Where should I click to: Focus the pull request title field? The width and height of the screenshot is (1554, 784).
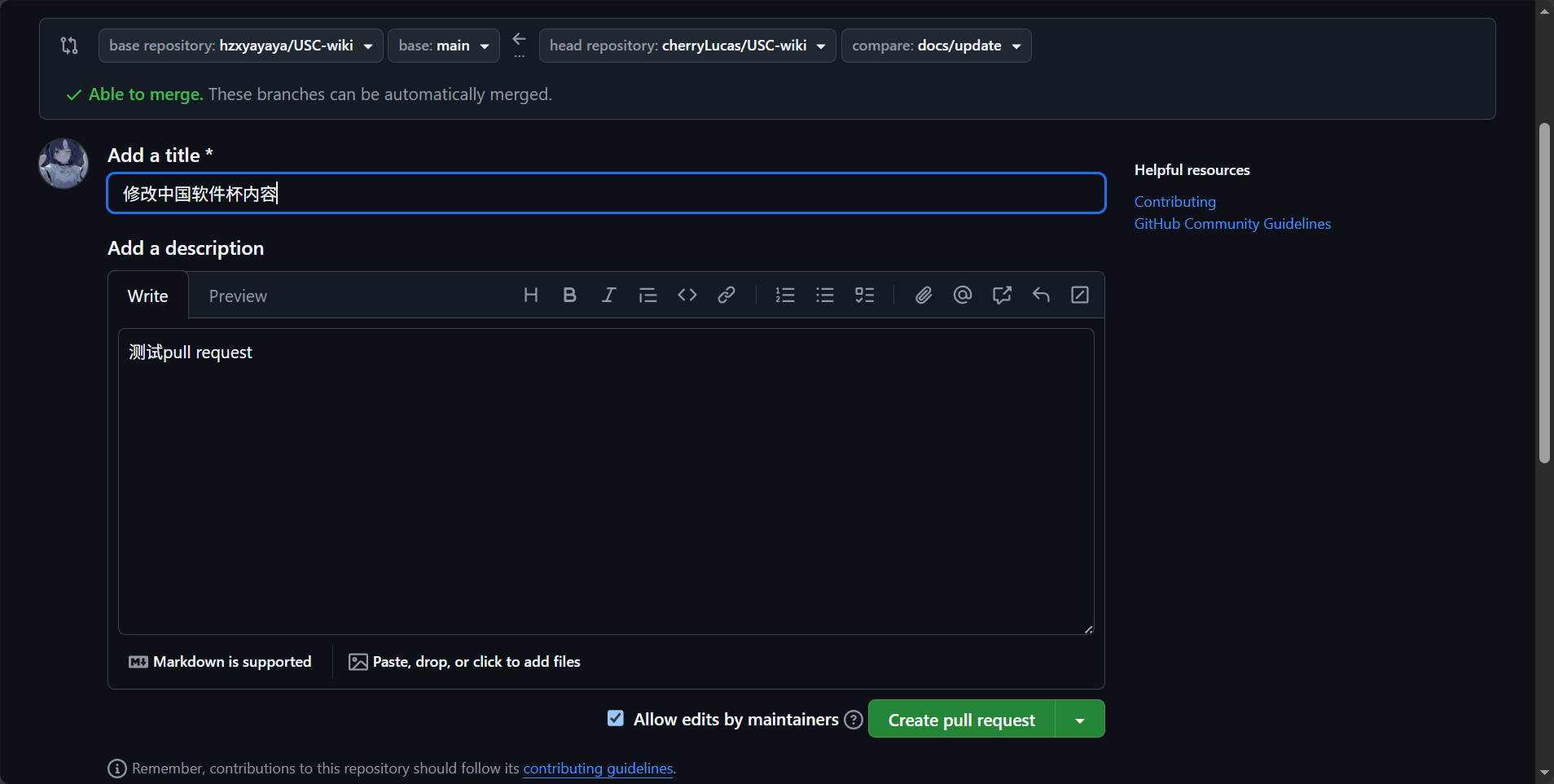pos(606,193)
